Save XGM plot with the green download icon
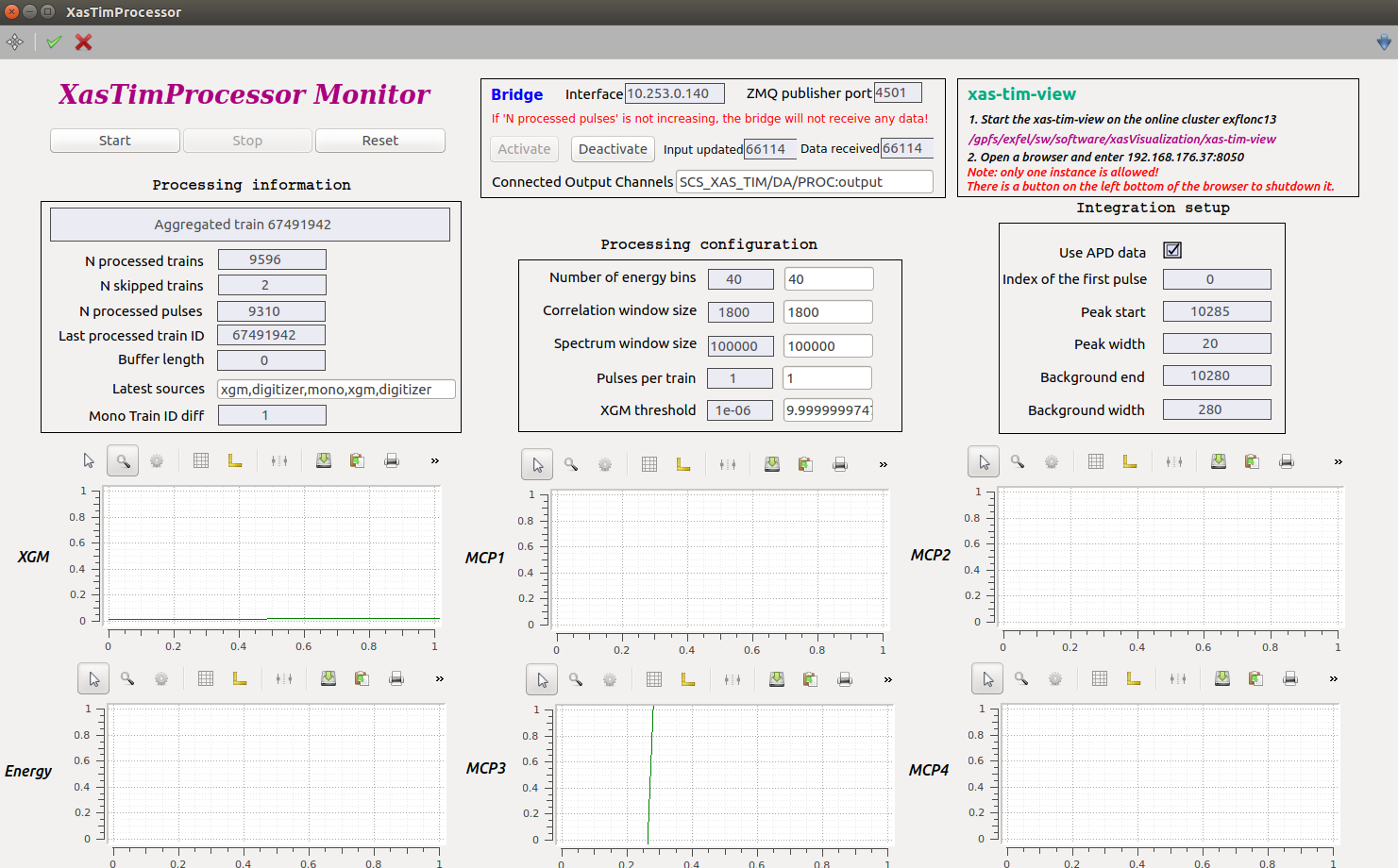Viewport: 1398px width, 868px height. point(324,460)
